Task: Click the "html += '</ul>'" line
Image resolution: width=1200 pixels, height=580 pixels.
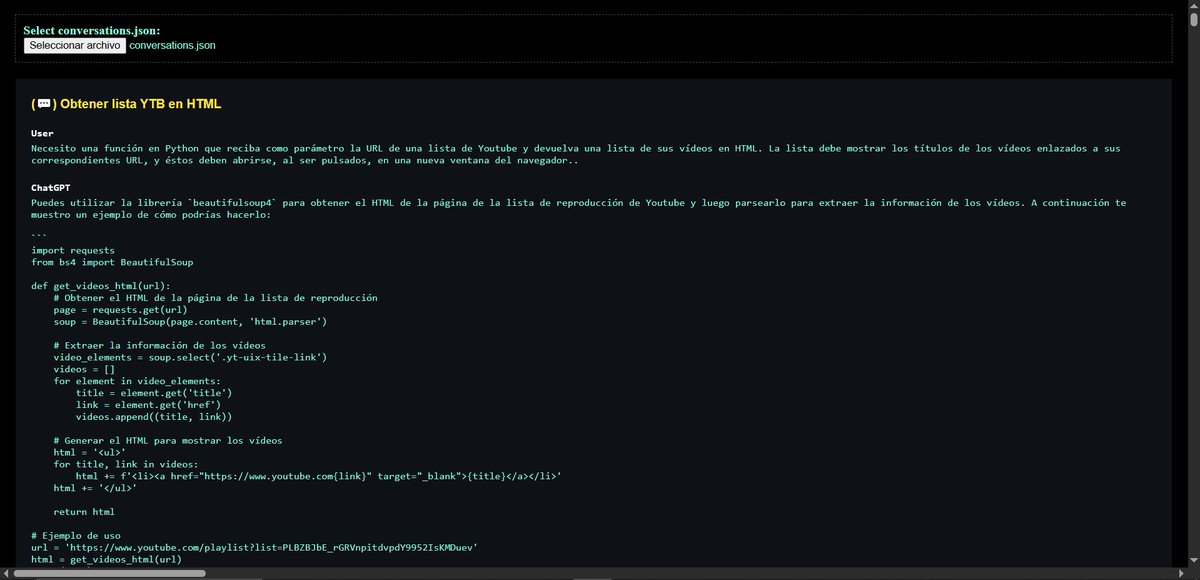Action: tap(95, 488)
